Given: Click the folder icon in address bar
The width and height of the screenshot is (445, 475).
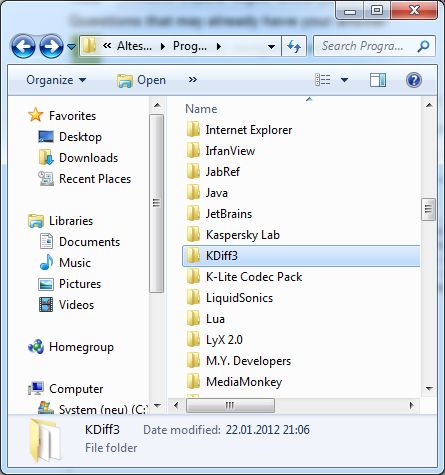Looking at the screenshot, I should click(89, 46).
